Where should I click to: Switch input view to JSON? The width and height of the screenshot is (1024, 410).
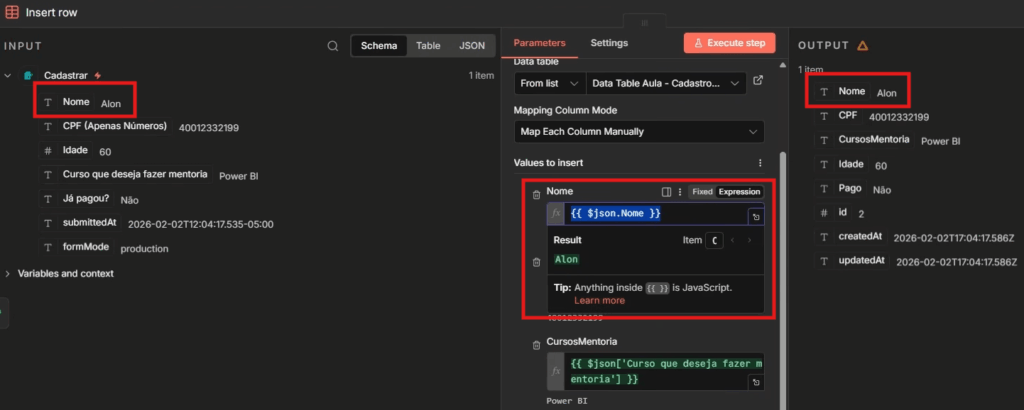click(472, 46)
